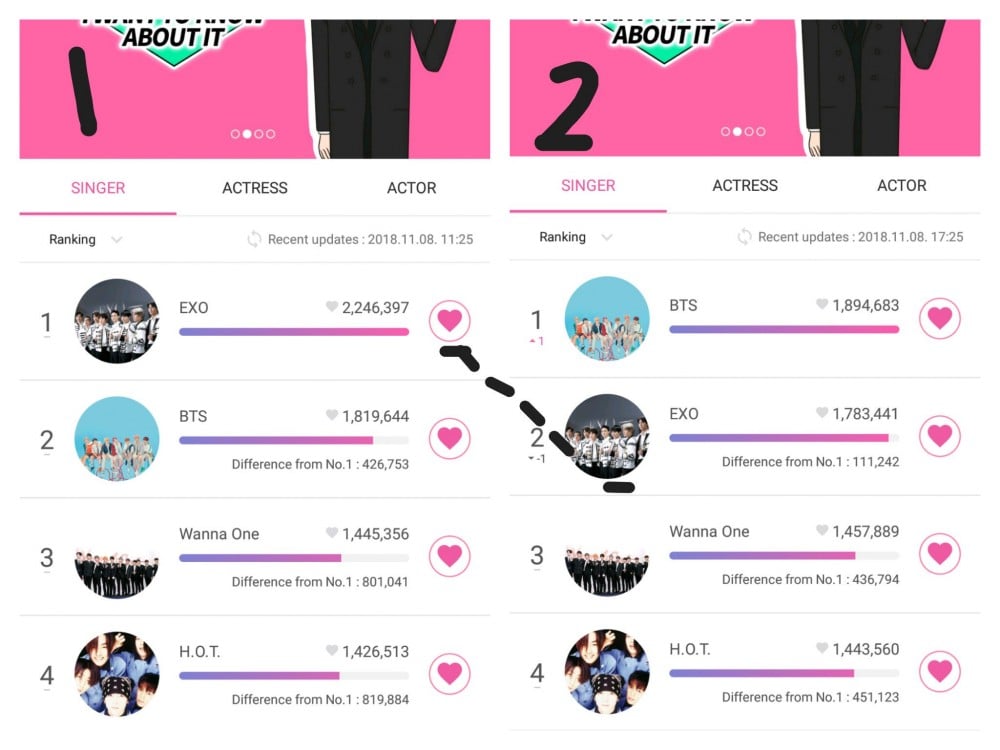Select SINGER tab in right panel
The width and height of the screenshot is (1000, 750).
(588, 186)
